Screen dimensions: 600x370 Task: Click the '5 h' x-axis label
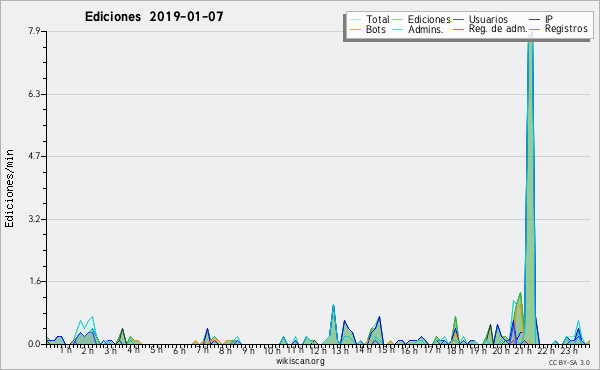tap(156, 350)
